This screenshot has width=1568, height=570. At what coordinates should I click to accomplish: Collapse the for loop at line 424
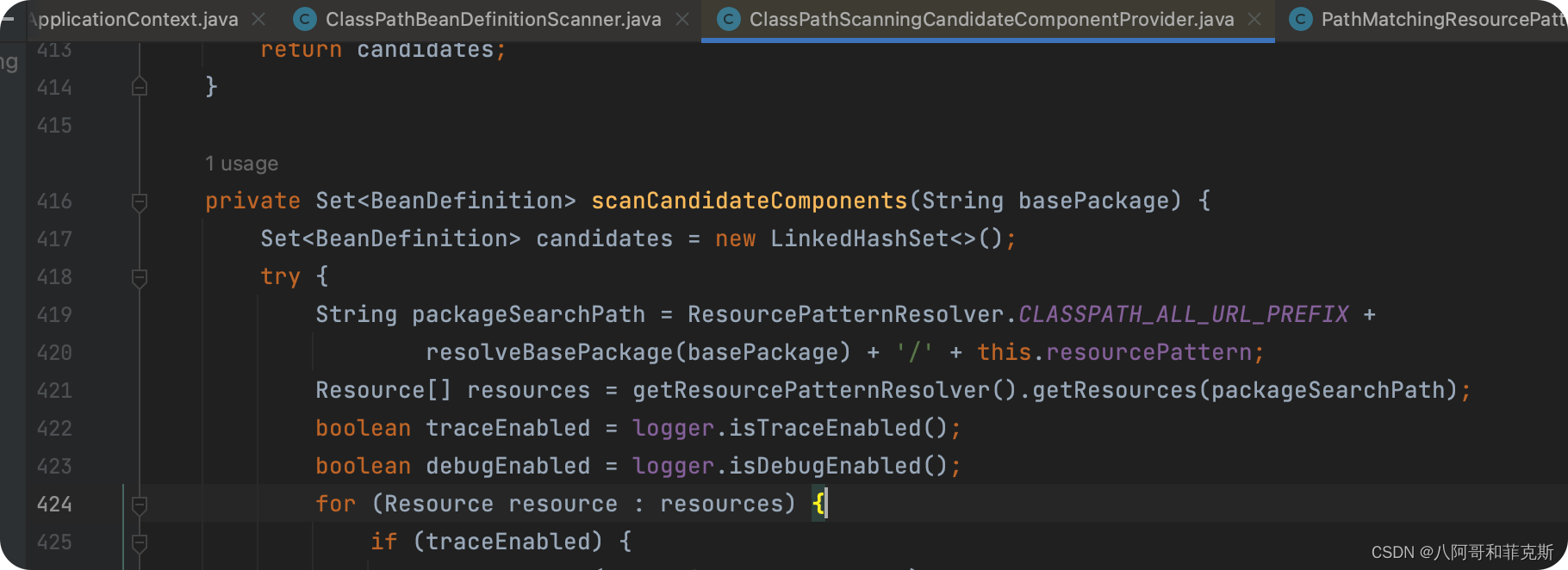click(x=140, y=505)
